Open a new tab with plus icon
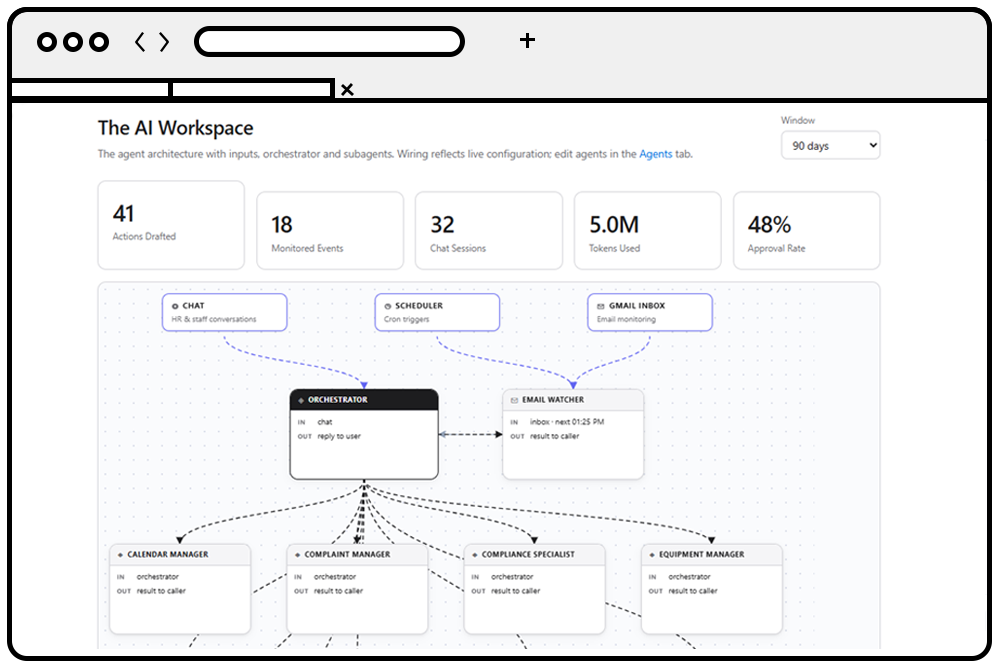Screen dimensions: 1000x666 click(527, 41)
